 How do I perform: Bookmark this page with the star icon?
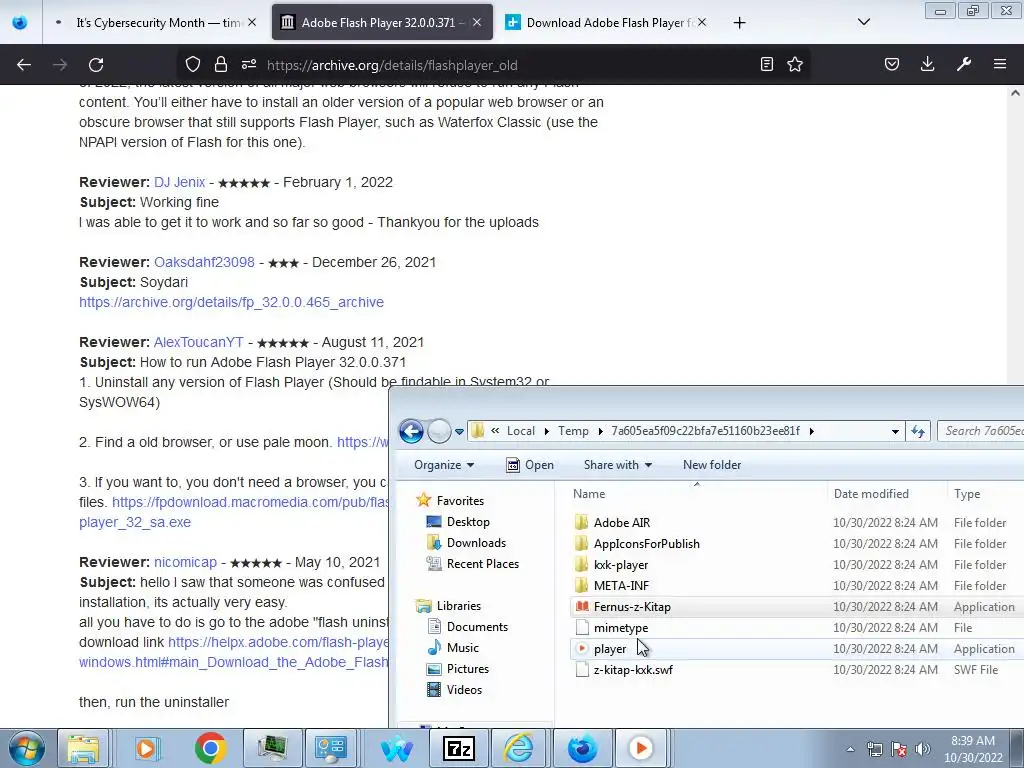(795, 64)
